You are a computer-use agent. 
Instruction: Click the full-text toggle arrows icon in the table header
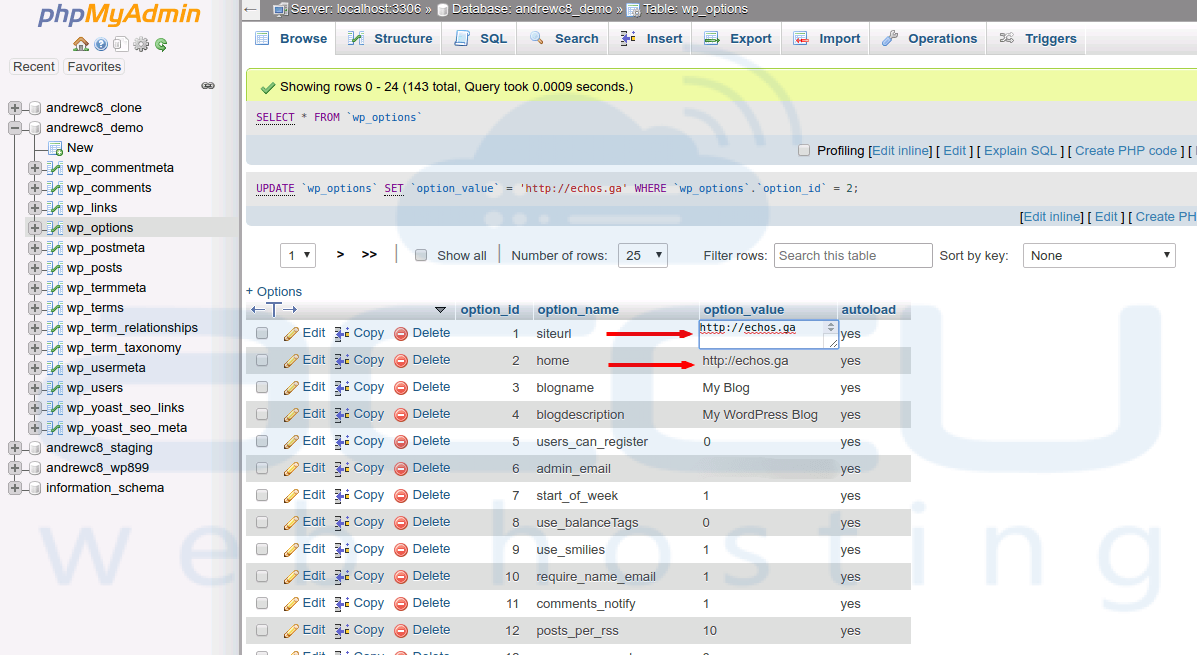click(274, 309)
